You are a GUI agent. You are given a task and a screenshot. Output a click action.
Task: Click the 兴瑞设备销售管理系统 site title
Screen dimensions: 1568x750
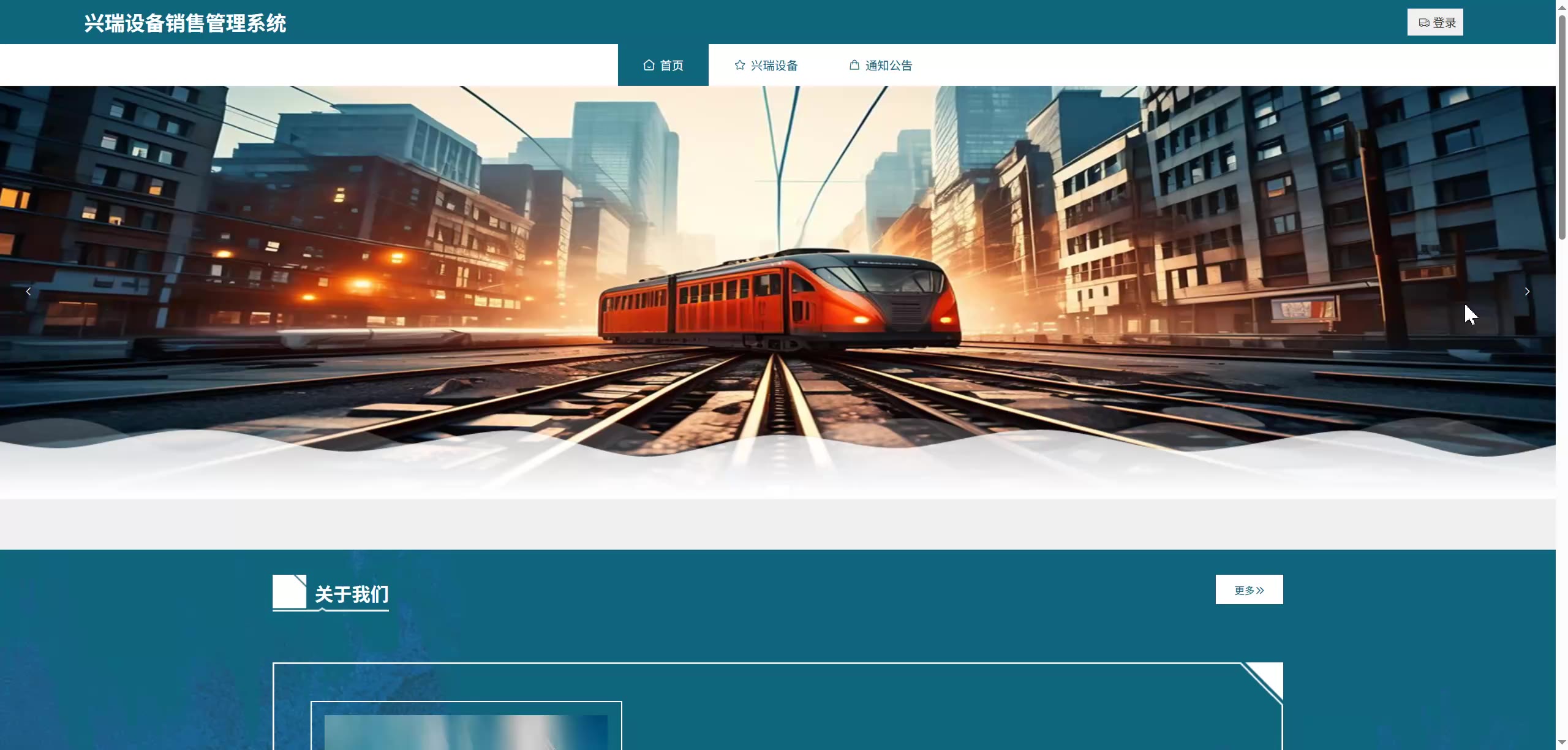(x=185, y=23)
